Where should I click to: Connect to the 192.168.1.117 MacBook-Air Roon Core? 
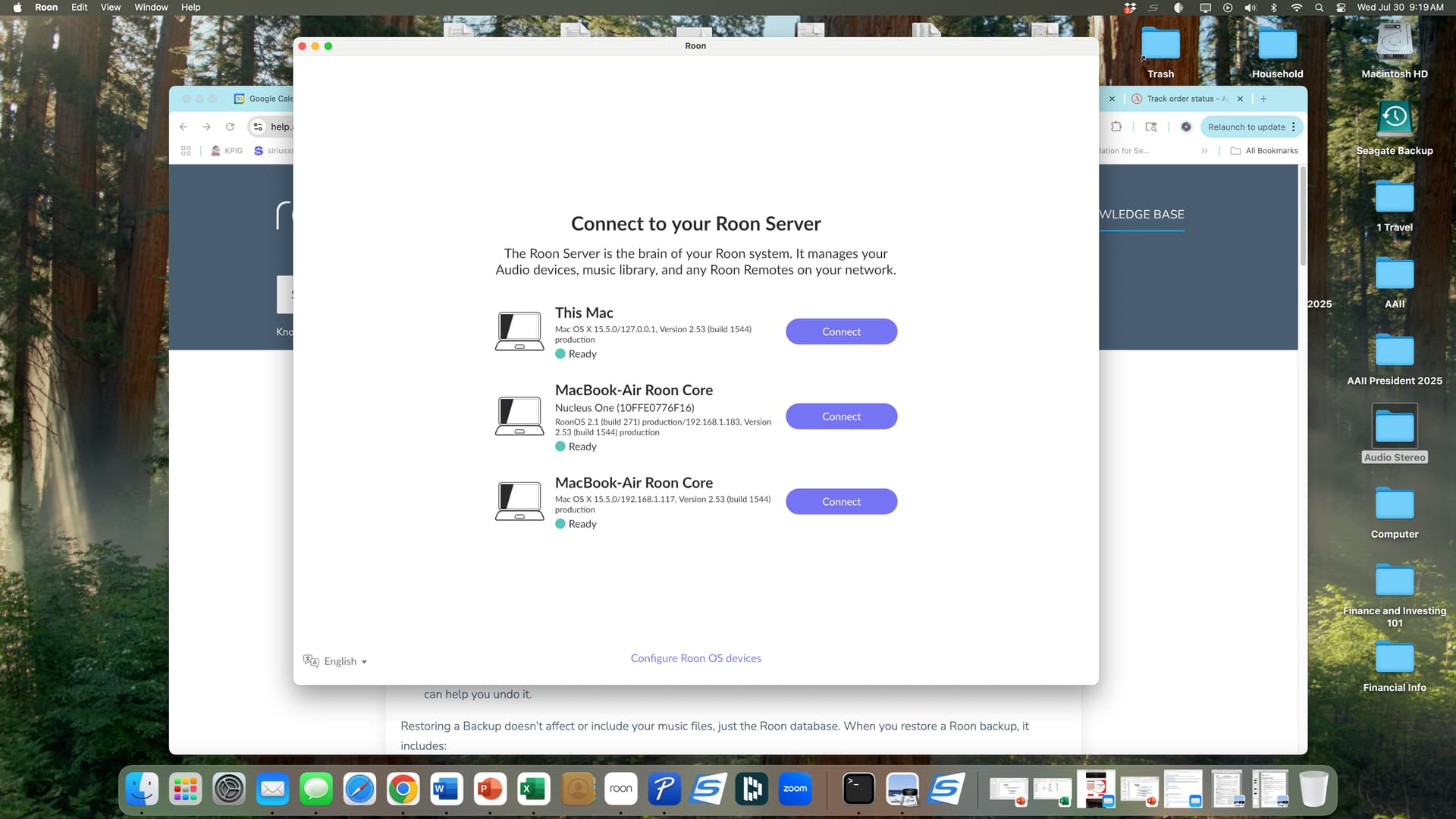(x=841, y=501)
